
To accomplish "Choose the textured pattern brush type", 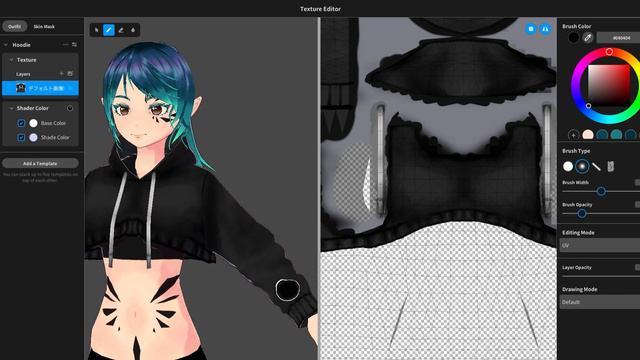I will pos(611,166).
